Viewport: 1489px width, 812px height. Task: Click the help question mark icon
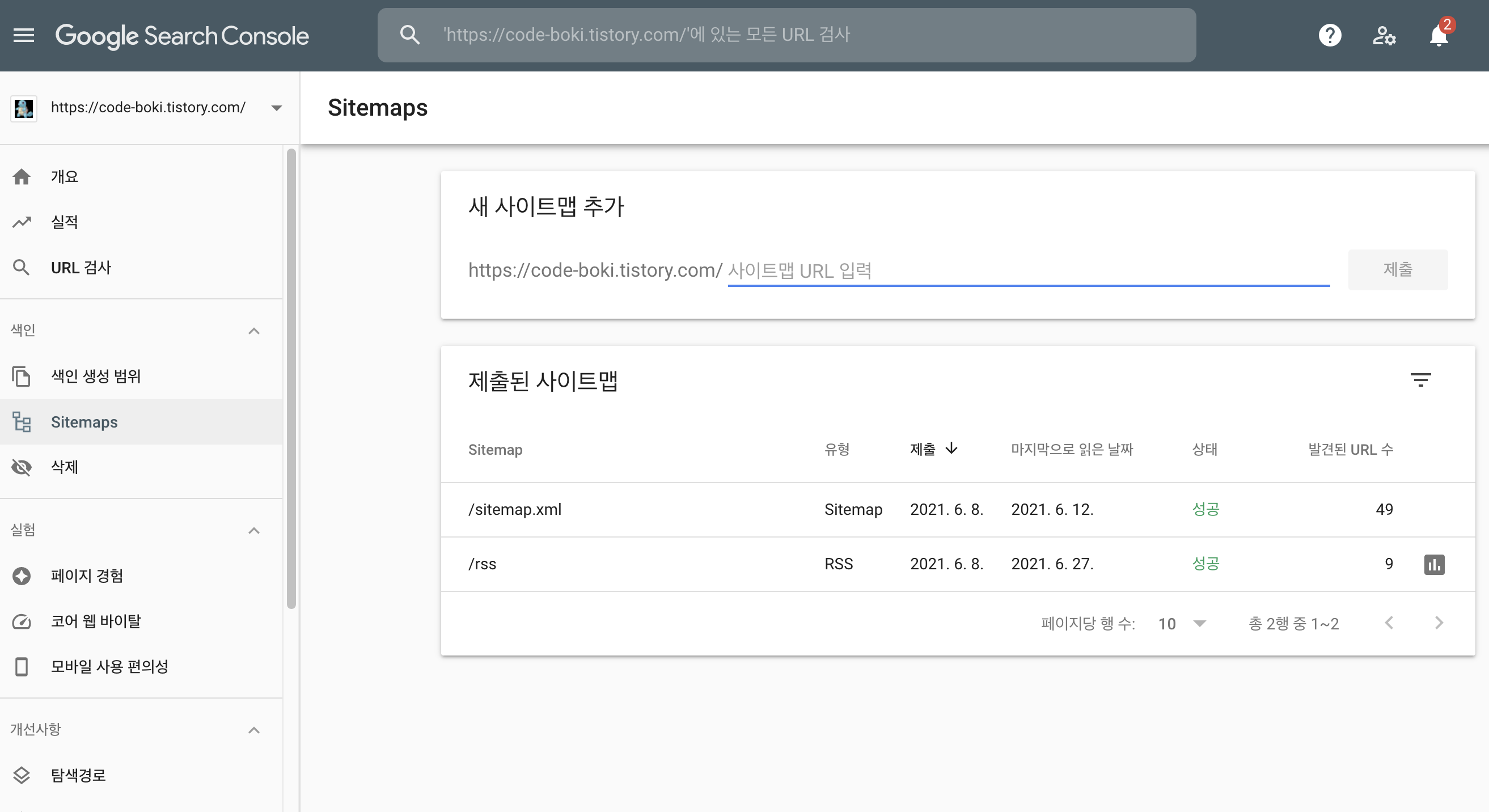point(1330,35)
